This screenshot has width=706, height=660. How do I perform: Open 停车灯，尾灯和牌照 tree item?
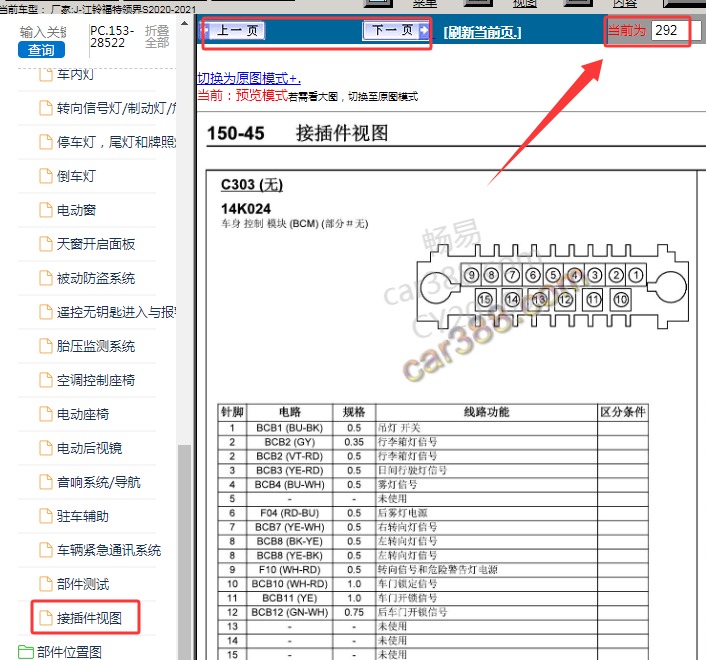pos(116,142)
